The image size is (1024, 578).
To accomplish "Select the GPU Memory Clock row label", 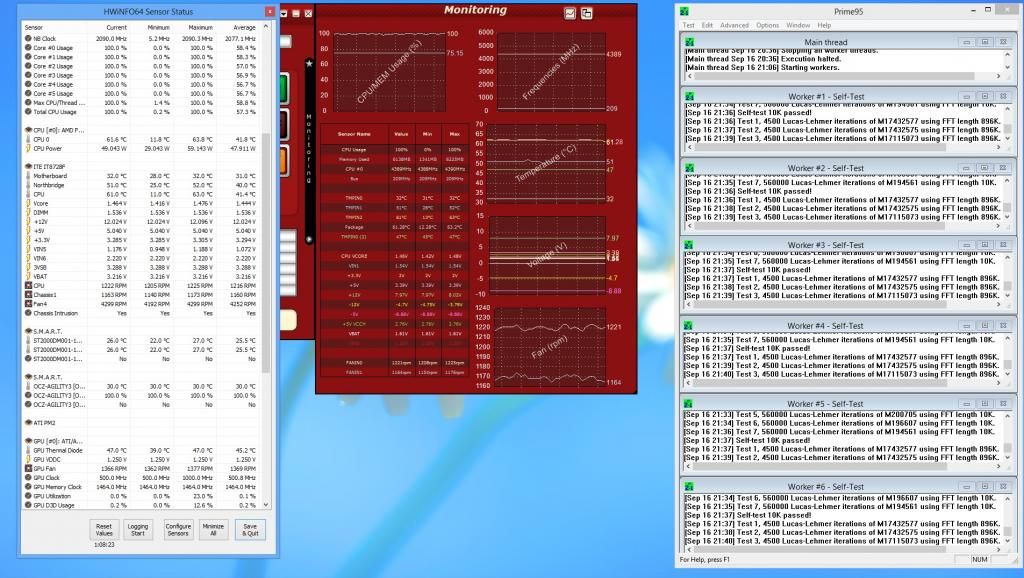I will coord(57,487).
